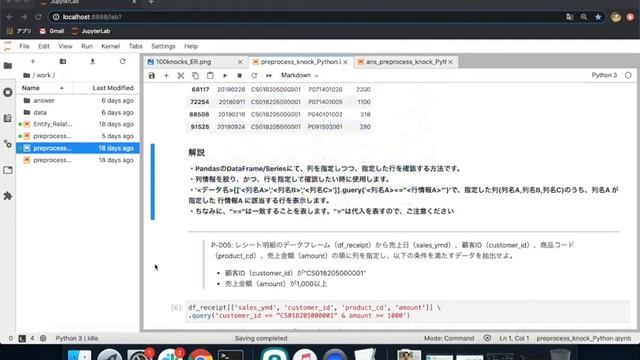Bookmark this page with the star icon
The height and width of the screenshot is (360, 640).
598,17
